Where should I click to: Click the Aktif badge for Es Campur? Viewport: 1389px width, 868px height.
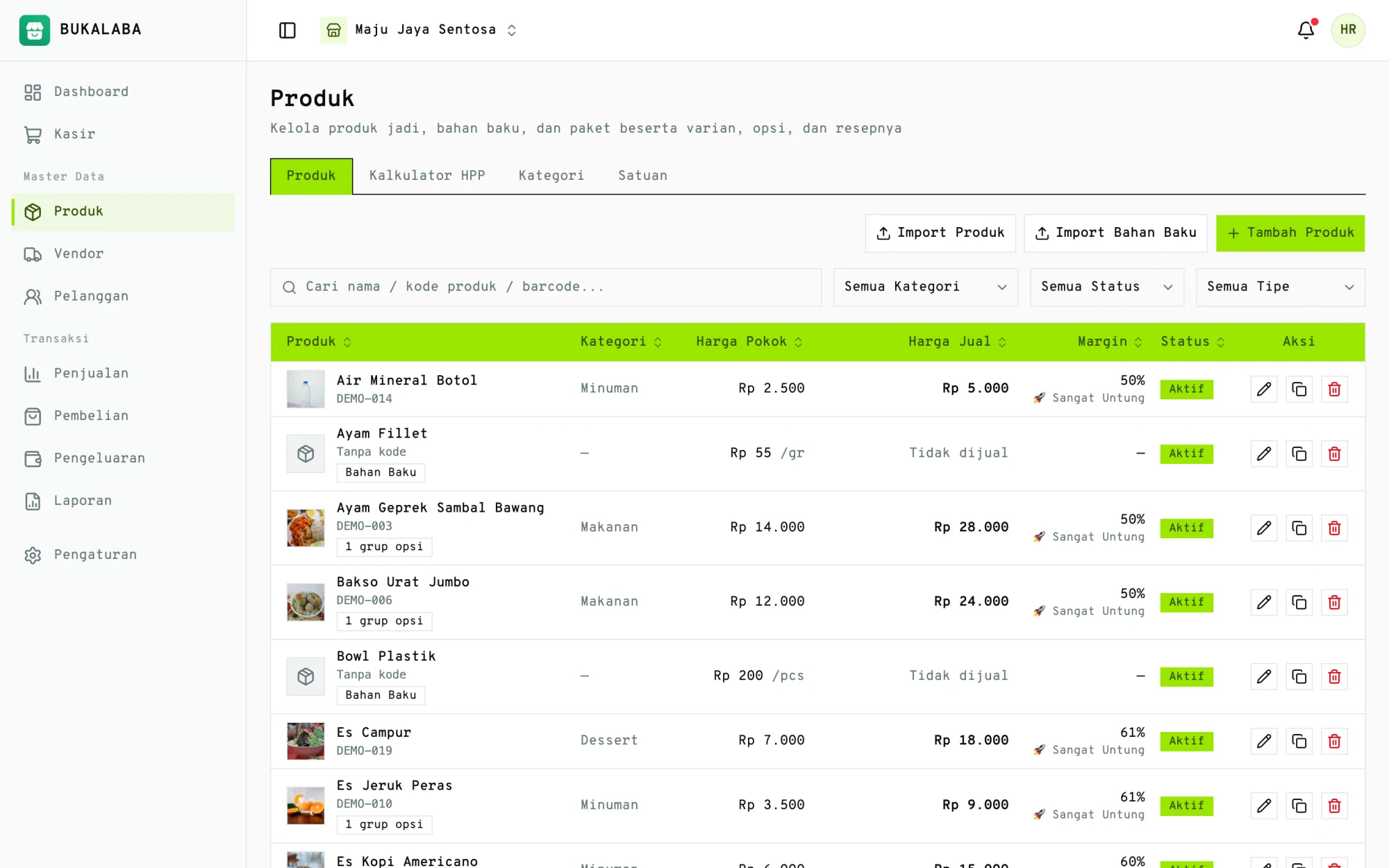pos(1186,741)
